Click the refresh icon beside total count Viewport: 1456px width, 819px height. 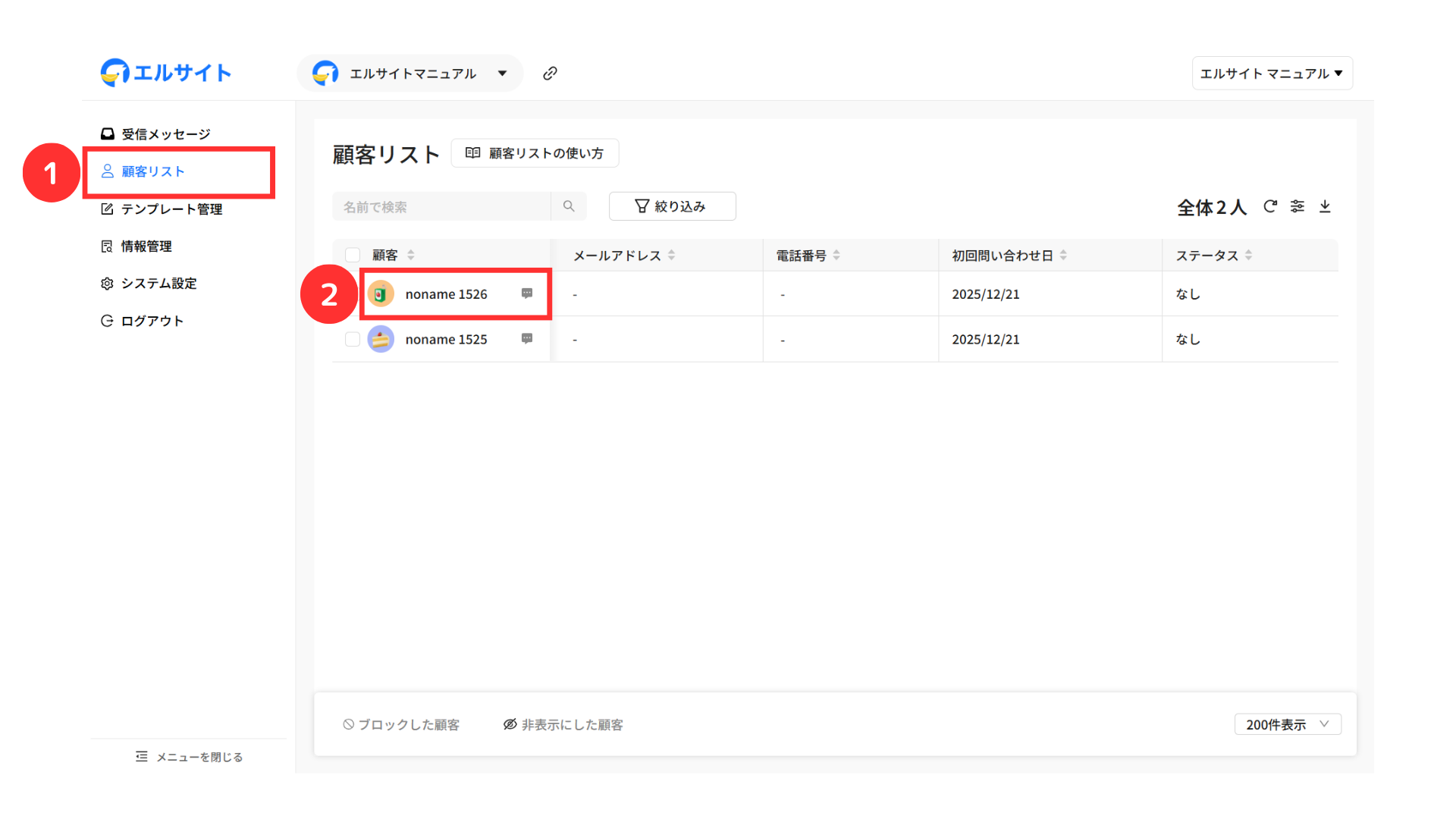[1270, 206]
